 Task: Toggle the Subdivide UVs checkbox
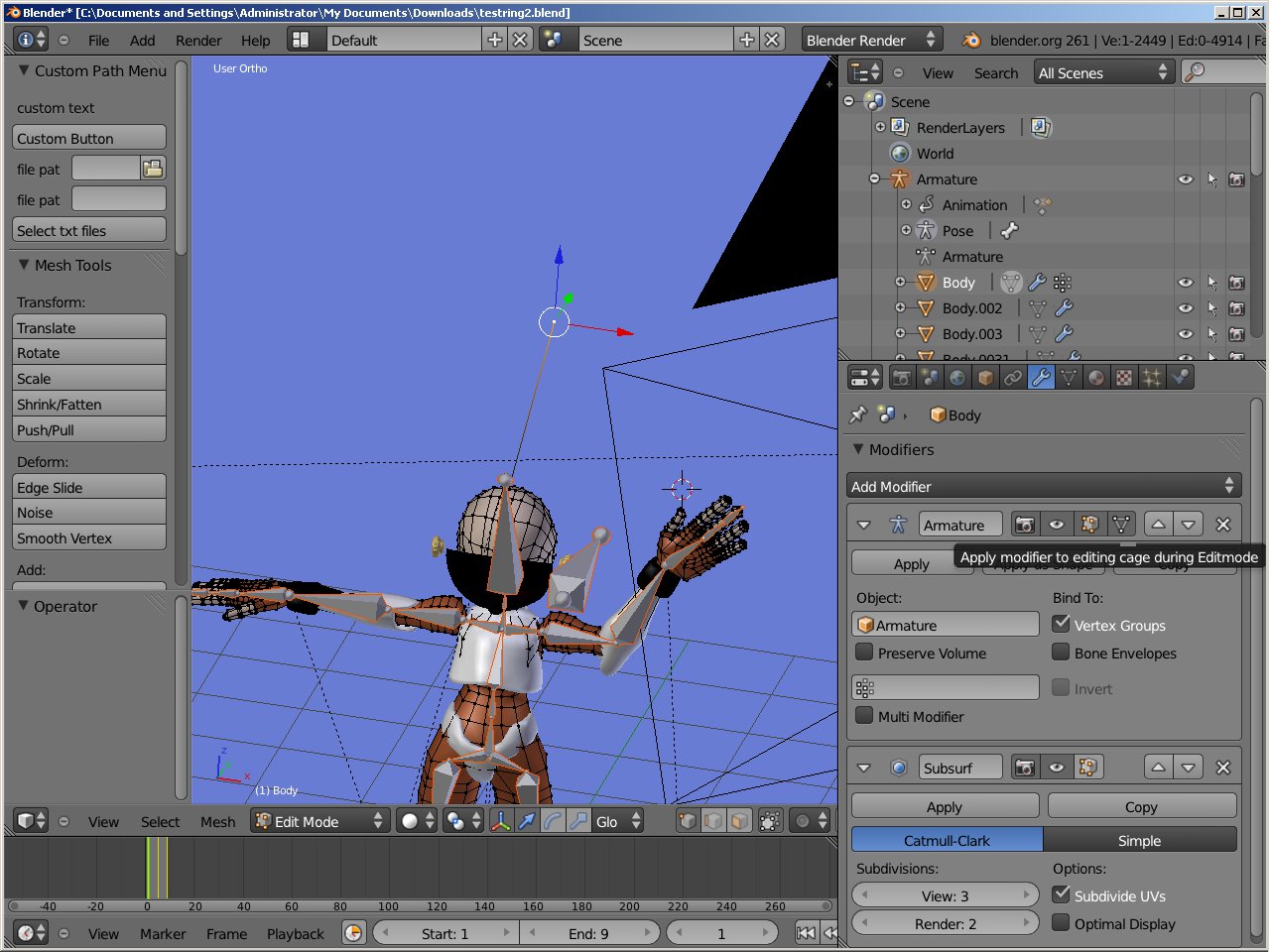pos(1062,894)
